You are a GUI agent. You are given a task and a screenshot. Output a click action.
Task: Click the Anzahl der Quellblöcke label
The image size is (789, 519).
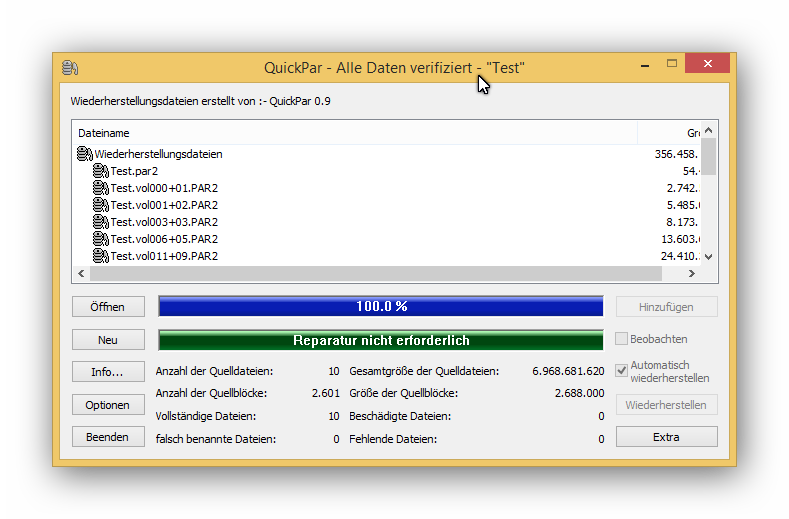pyautogui.click(x=211, y=393)
